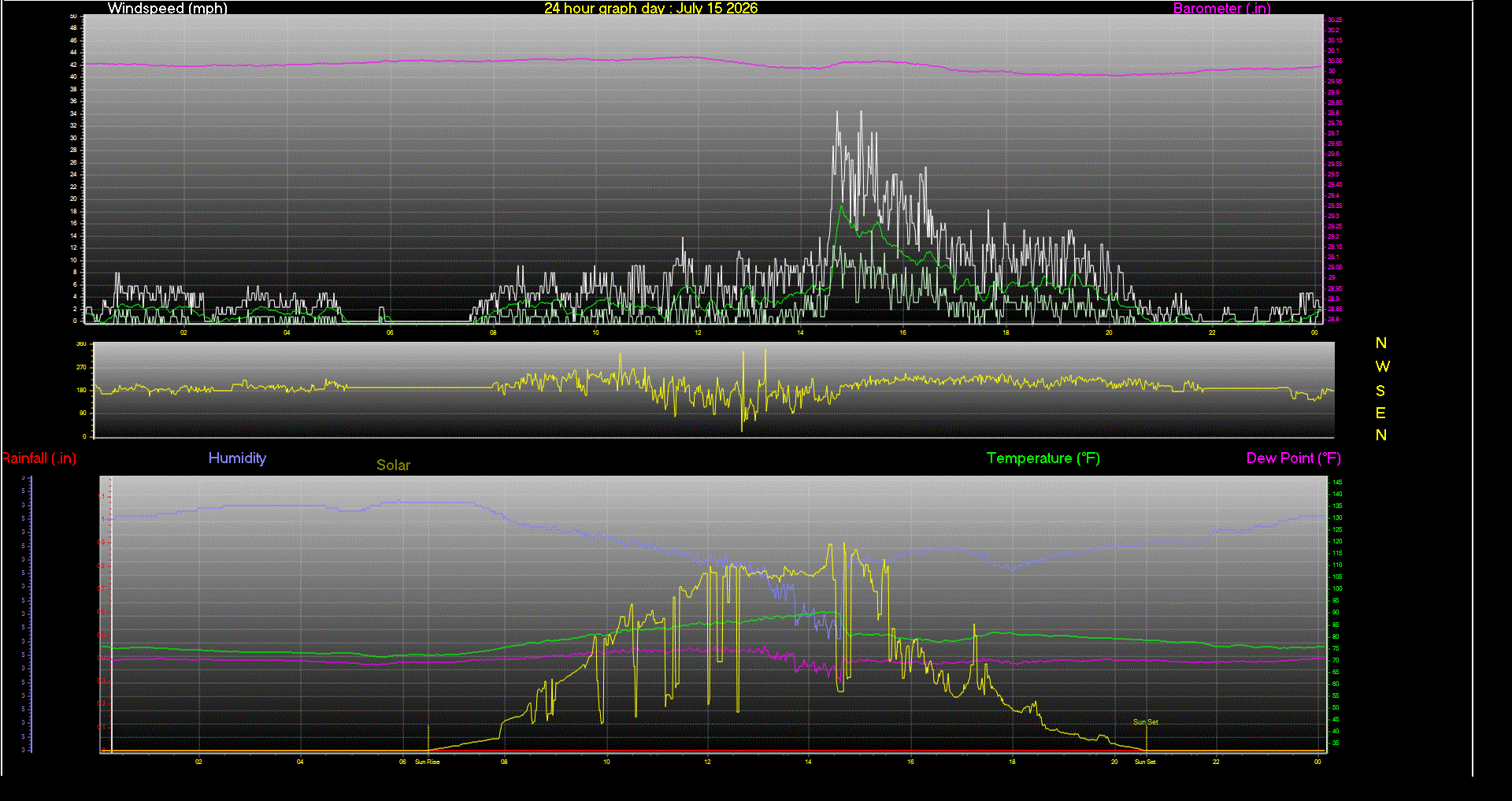
Task: Click the "E" wind direction letter
Action: pyautogui.click(x=1380, y=413)
